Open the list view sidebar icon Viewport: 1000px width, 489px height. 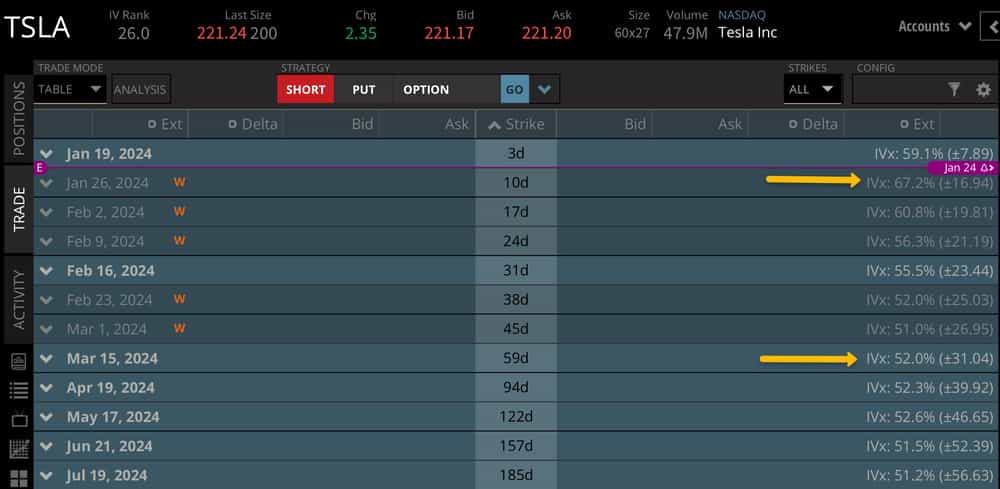point(18,390)
